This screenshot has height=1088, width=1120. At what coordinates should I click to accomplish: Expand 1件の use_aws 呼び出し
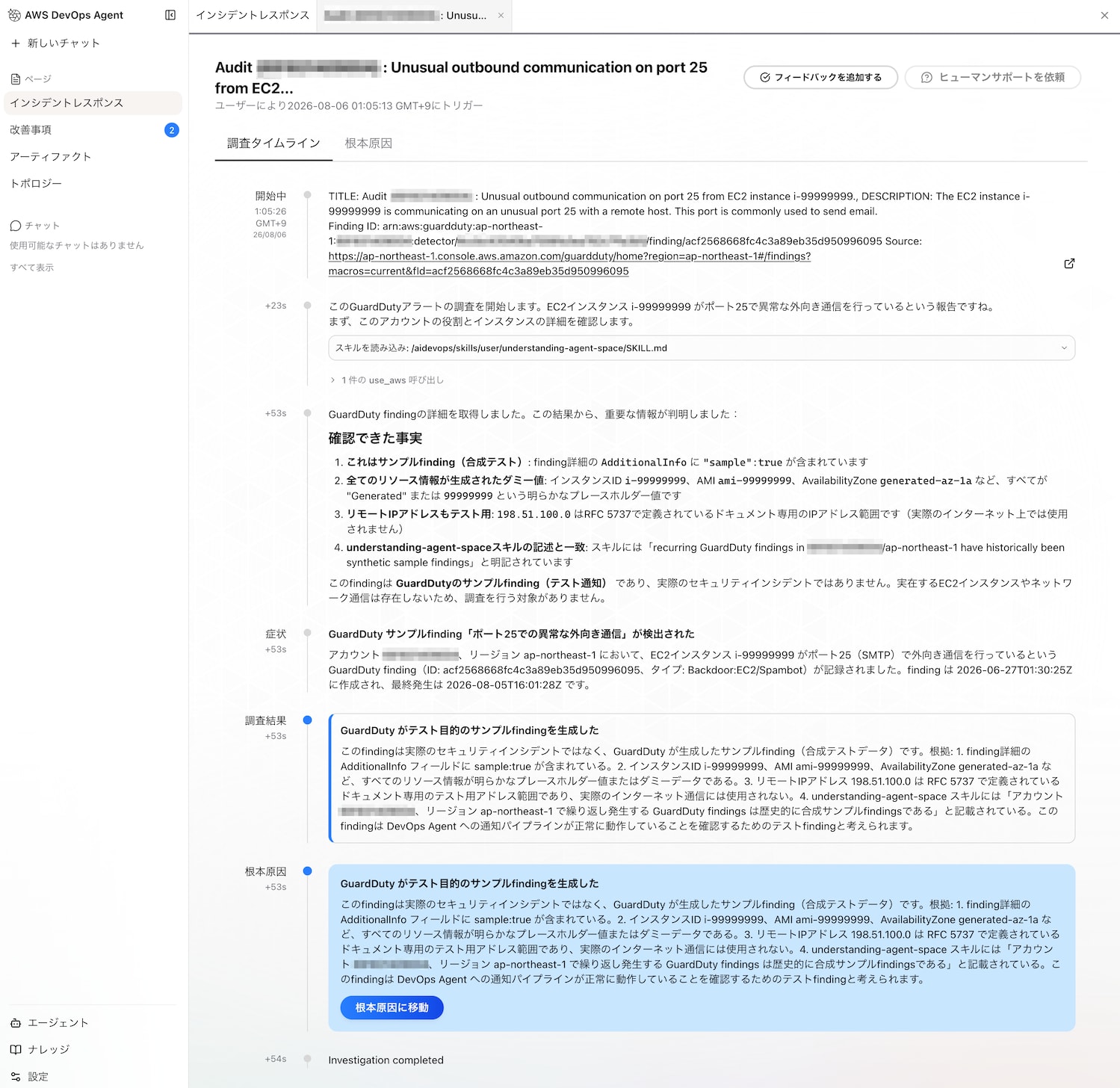(387, 380)
